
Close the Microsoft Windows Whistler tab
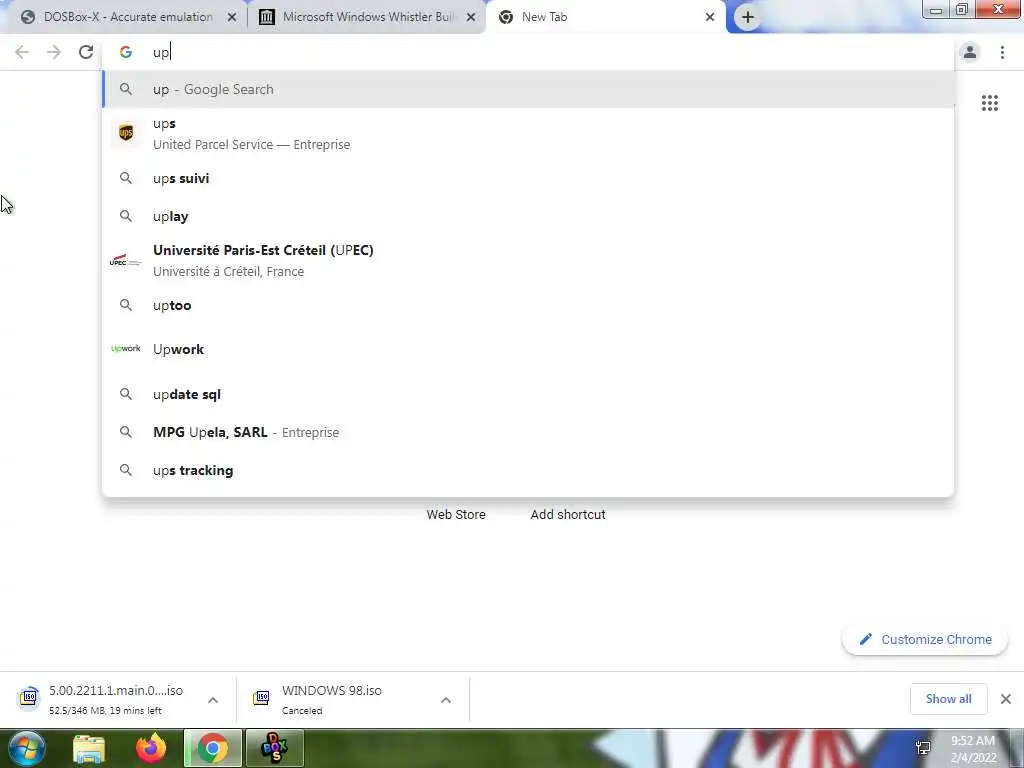point(471,18)
